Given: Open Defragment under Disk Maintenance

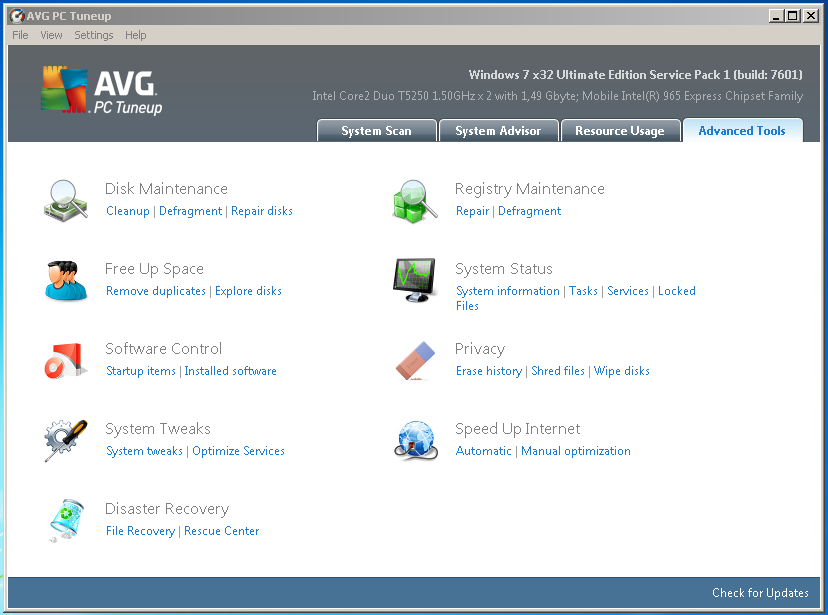Looking at the screenshot, I should click(191, 211).
